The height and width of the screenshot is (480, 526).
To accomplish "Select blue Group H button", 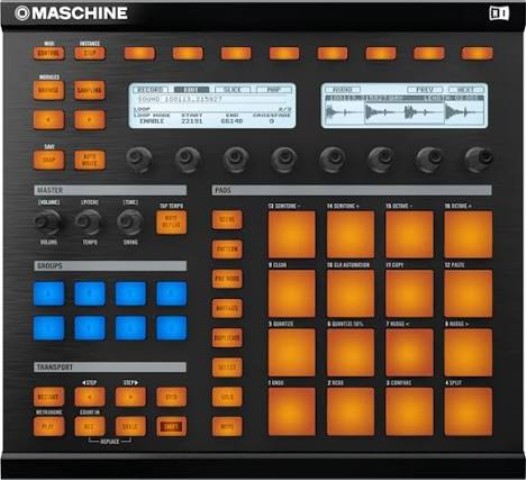I will [171, 328].
